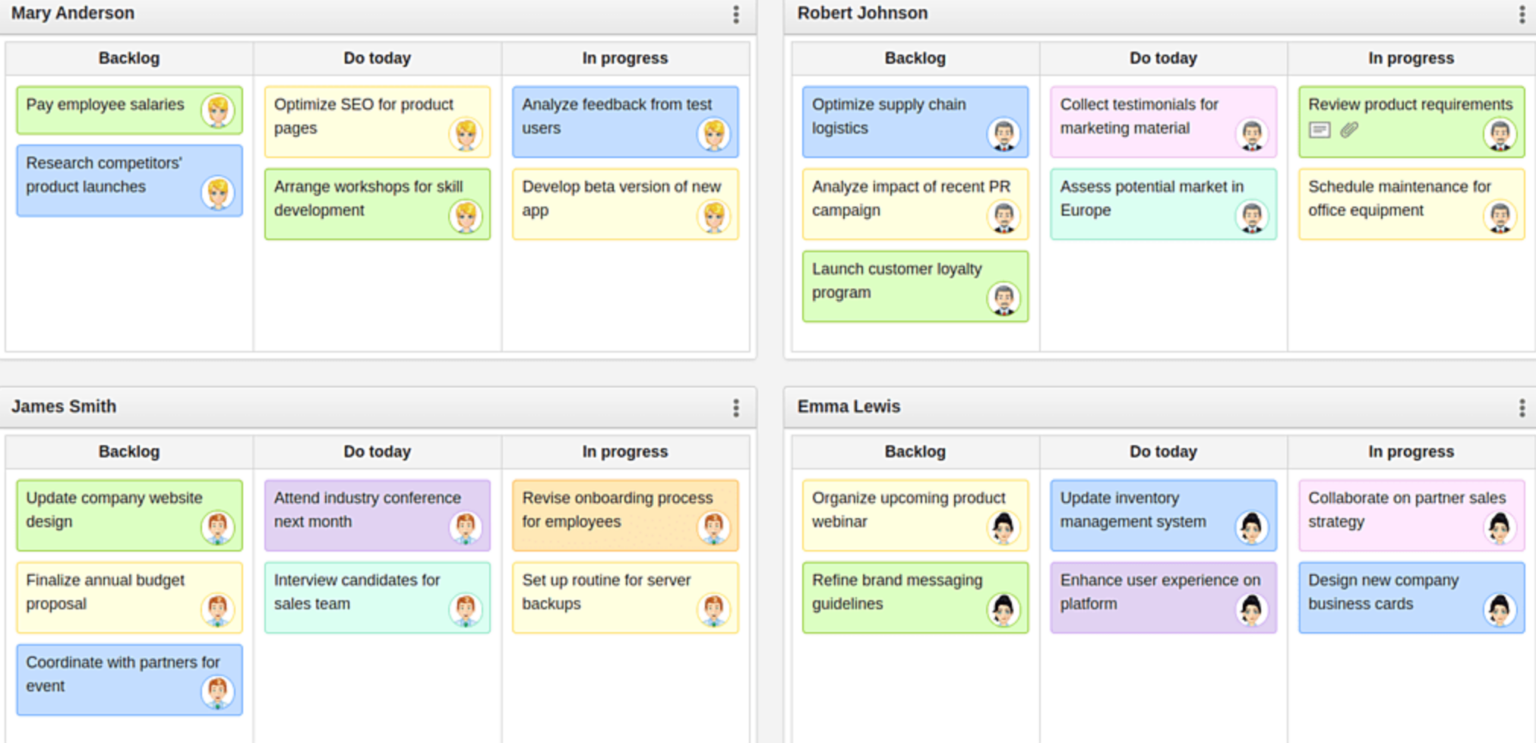Open the three-dot menu on Robert Johnson's board
This screenshot has width=1536, height=743.
coord(1522,14)
